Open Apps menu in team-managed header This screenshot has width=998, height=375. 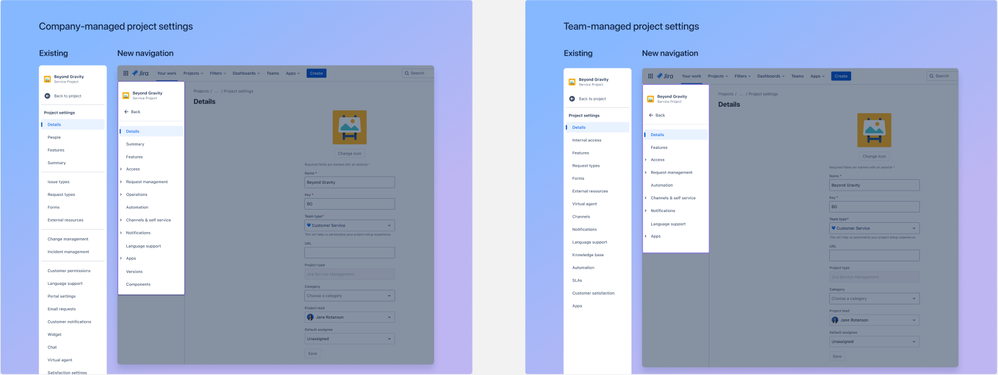pos(817,76)
